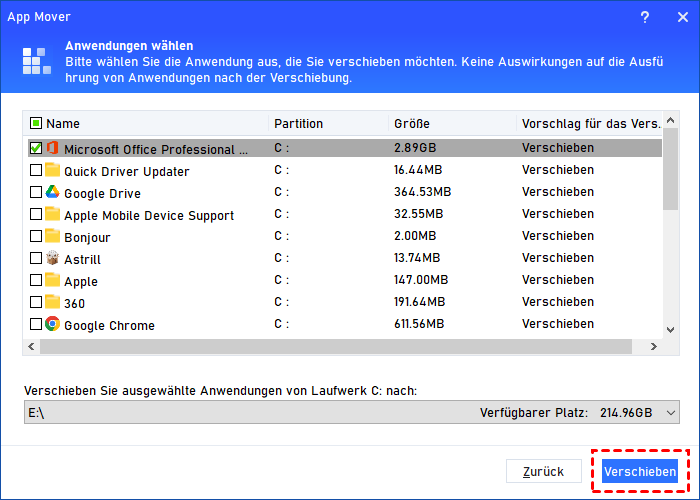This screenshot has height=500, width=700.
Task: Click the 360 folder icon
Action: pos(53,303)
